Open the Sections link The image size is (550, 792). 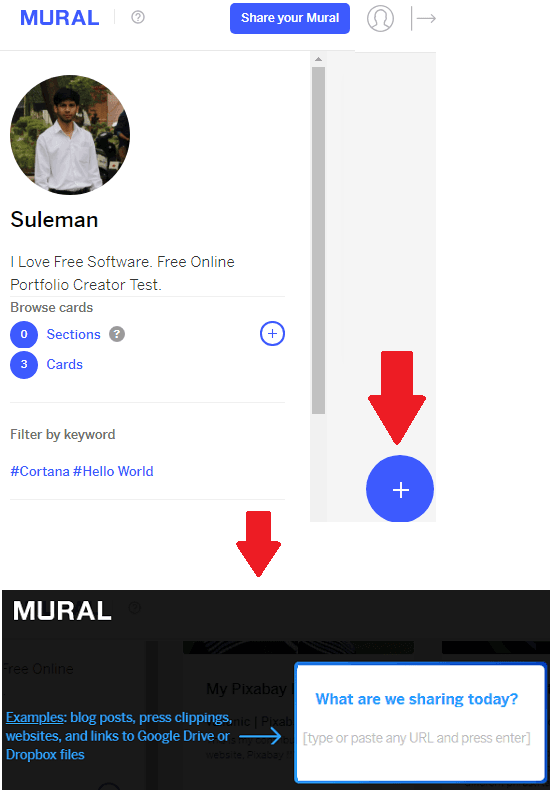coord(74,334)
